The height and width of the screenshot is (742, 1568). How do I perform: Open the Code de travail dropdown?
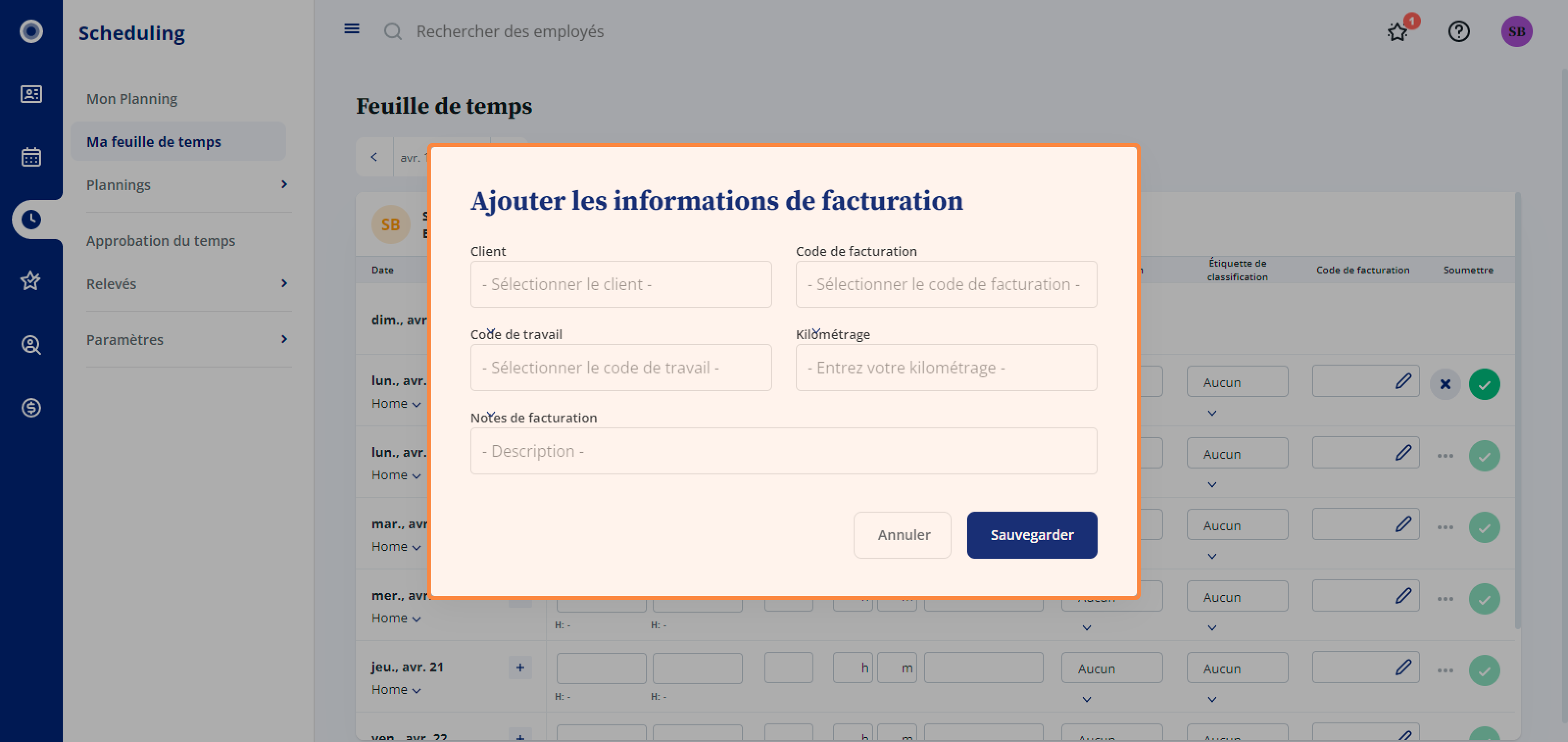621,368
